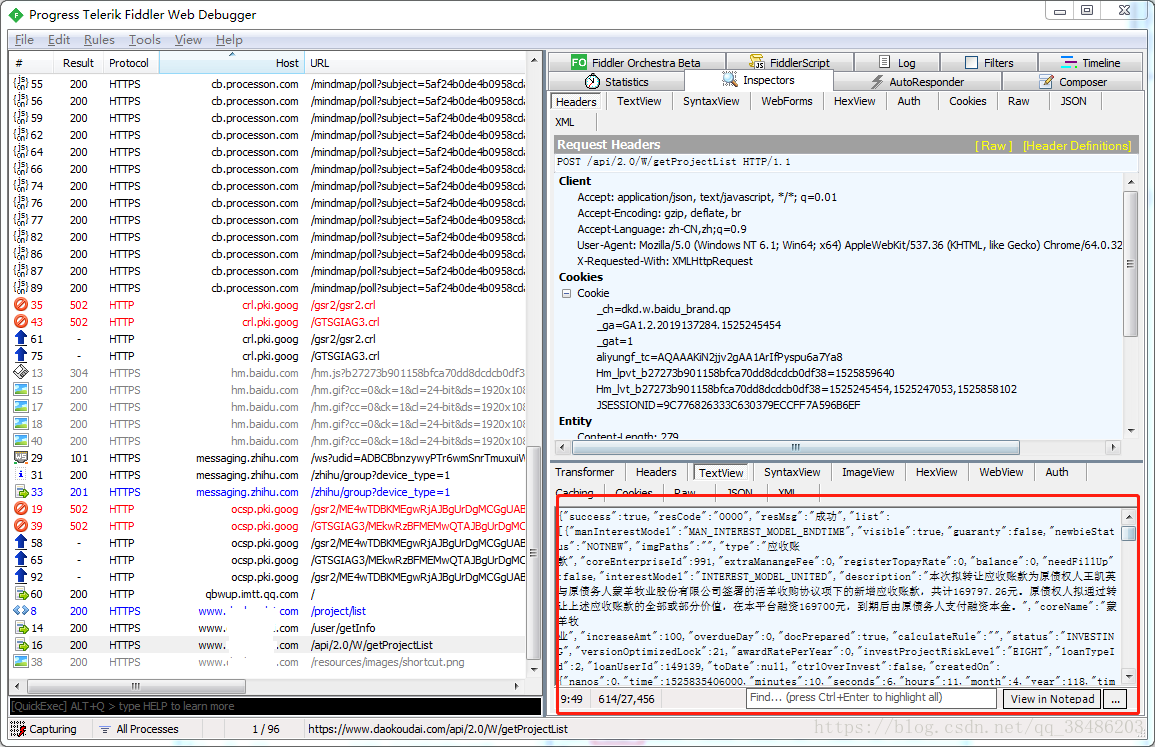
Task: Select the response WebView tab
Action: coord(1001,472)
